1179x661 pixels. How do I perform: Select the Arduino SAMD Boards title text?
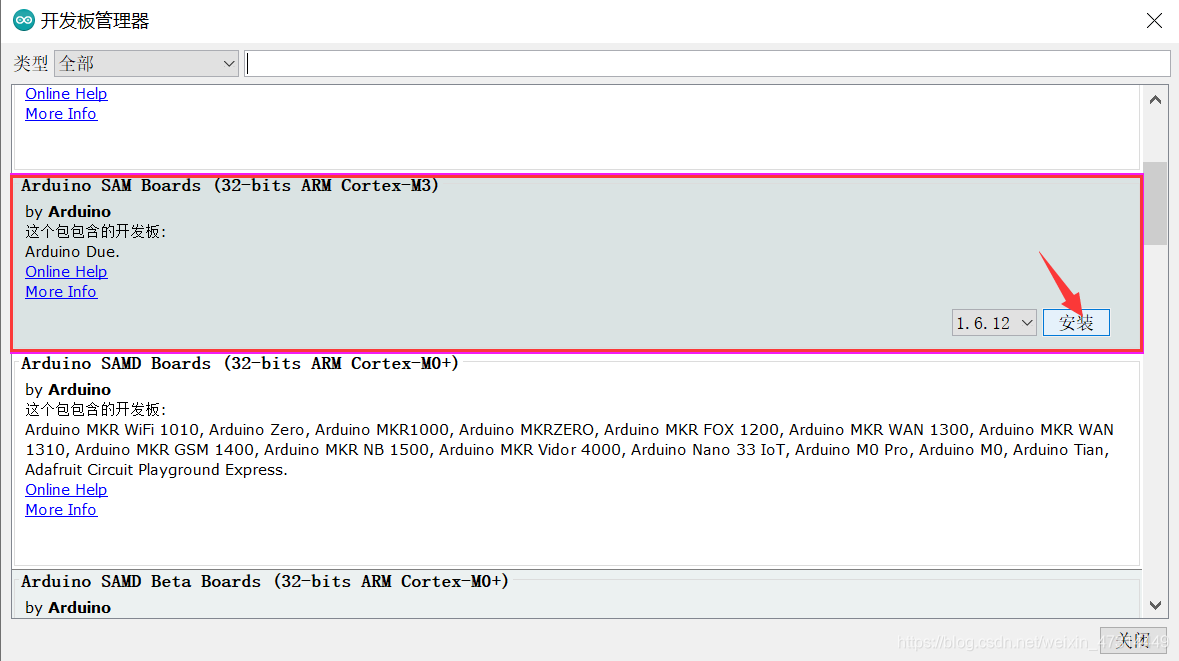click(x=240, y=364)
